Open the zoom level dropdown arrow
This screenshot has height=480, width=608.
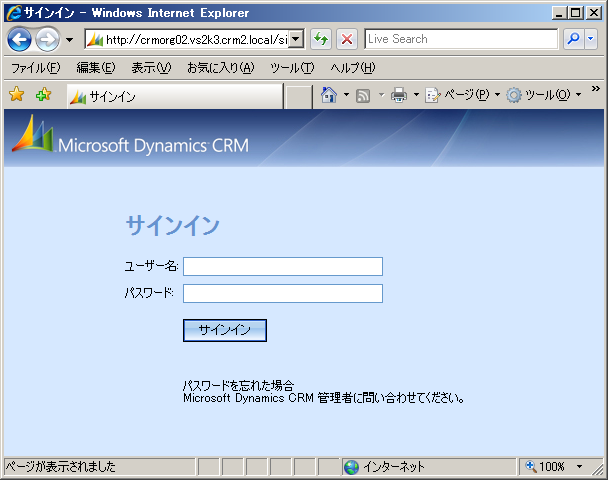click(x=579, y=466)
